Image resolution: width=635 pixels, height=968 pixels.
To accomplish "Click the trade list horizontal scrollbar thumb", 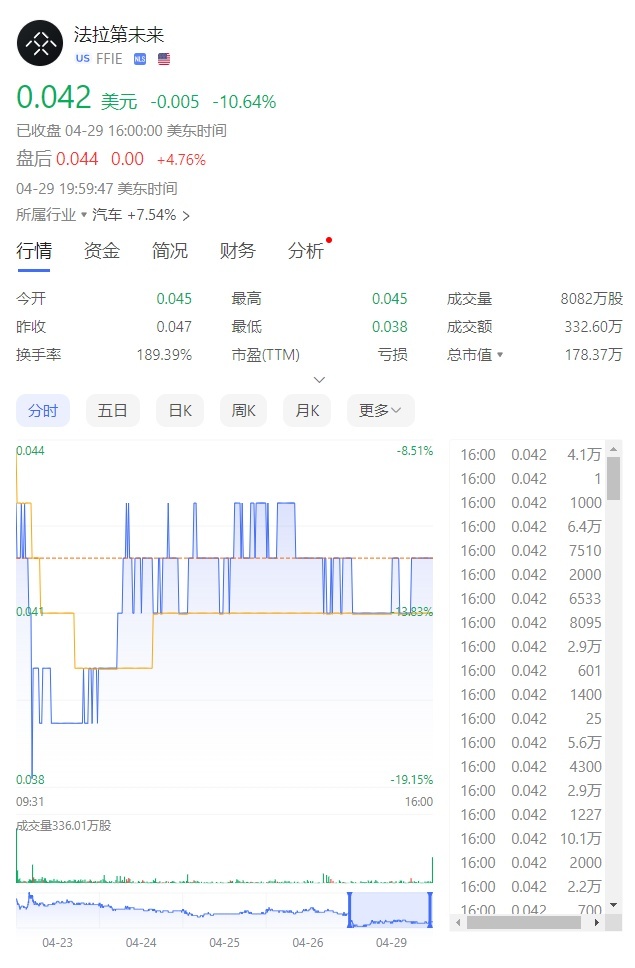I will [523, 922].
